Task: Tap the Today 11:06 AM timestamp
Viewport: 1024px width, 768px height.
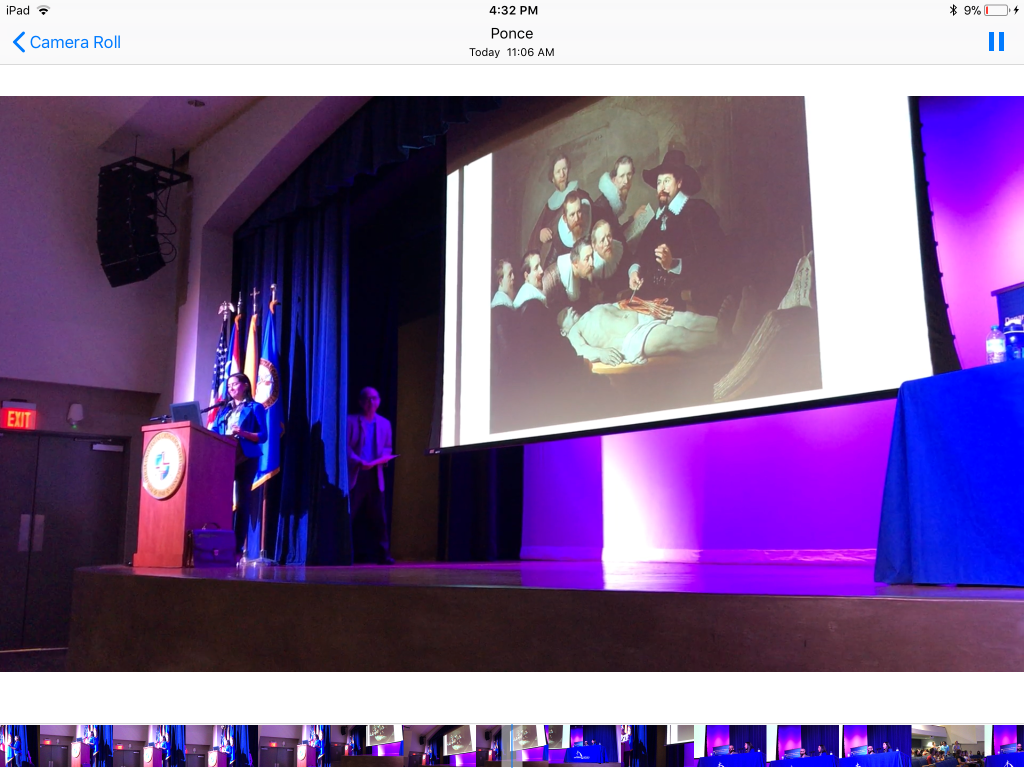Action: [511, 52]
